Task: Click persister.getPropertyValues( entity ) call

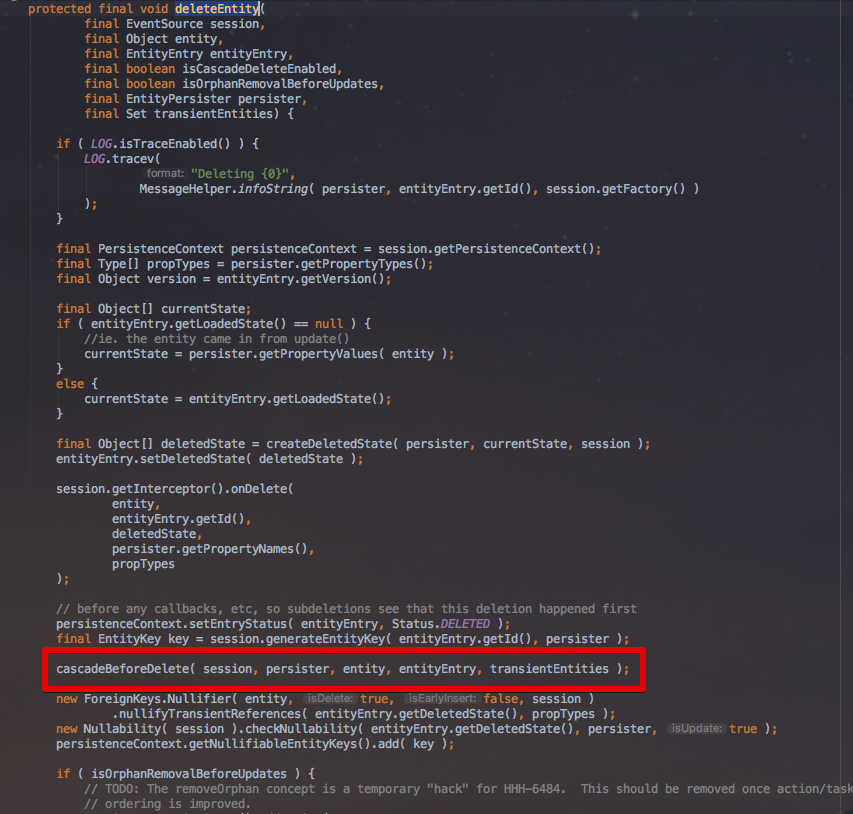Action: click(318, 354)
